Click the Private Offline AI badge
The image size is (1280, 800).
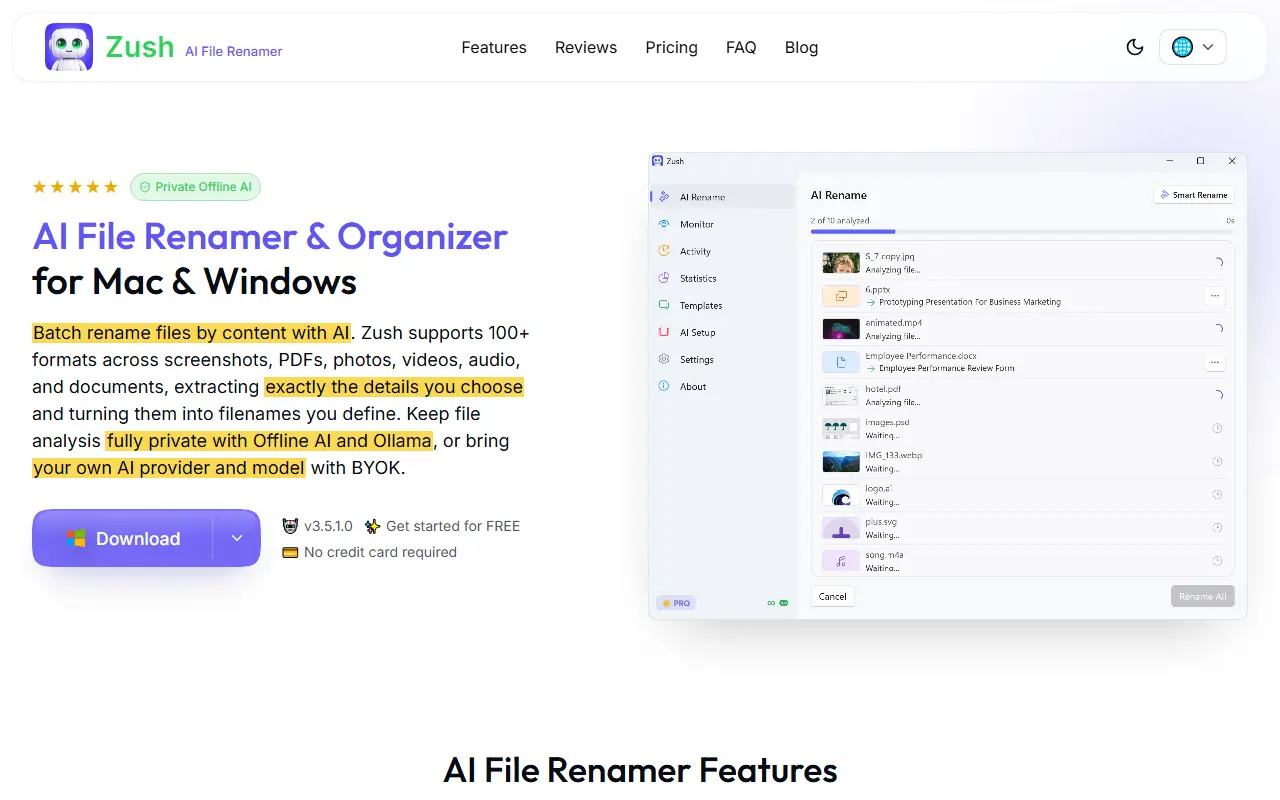point(195,187)
